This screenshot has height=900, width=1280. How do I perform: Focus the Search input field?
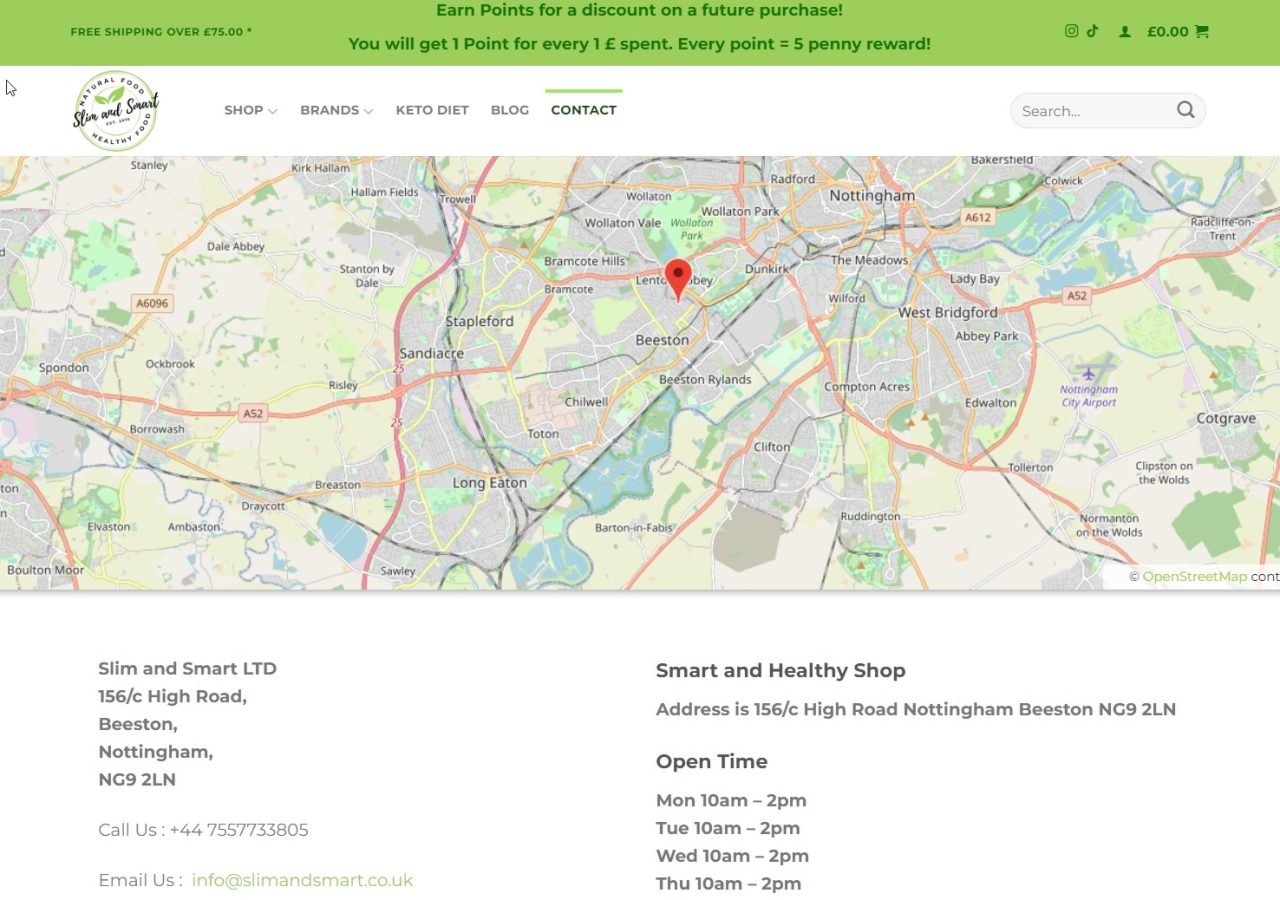[x=1090, y=111]
